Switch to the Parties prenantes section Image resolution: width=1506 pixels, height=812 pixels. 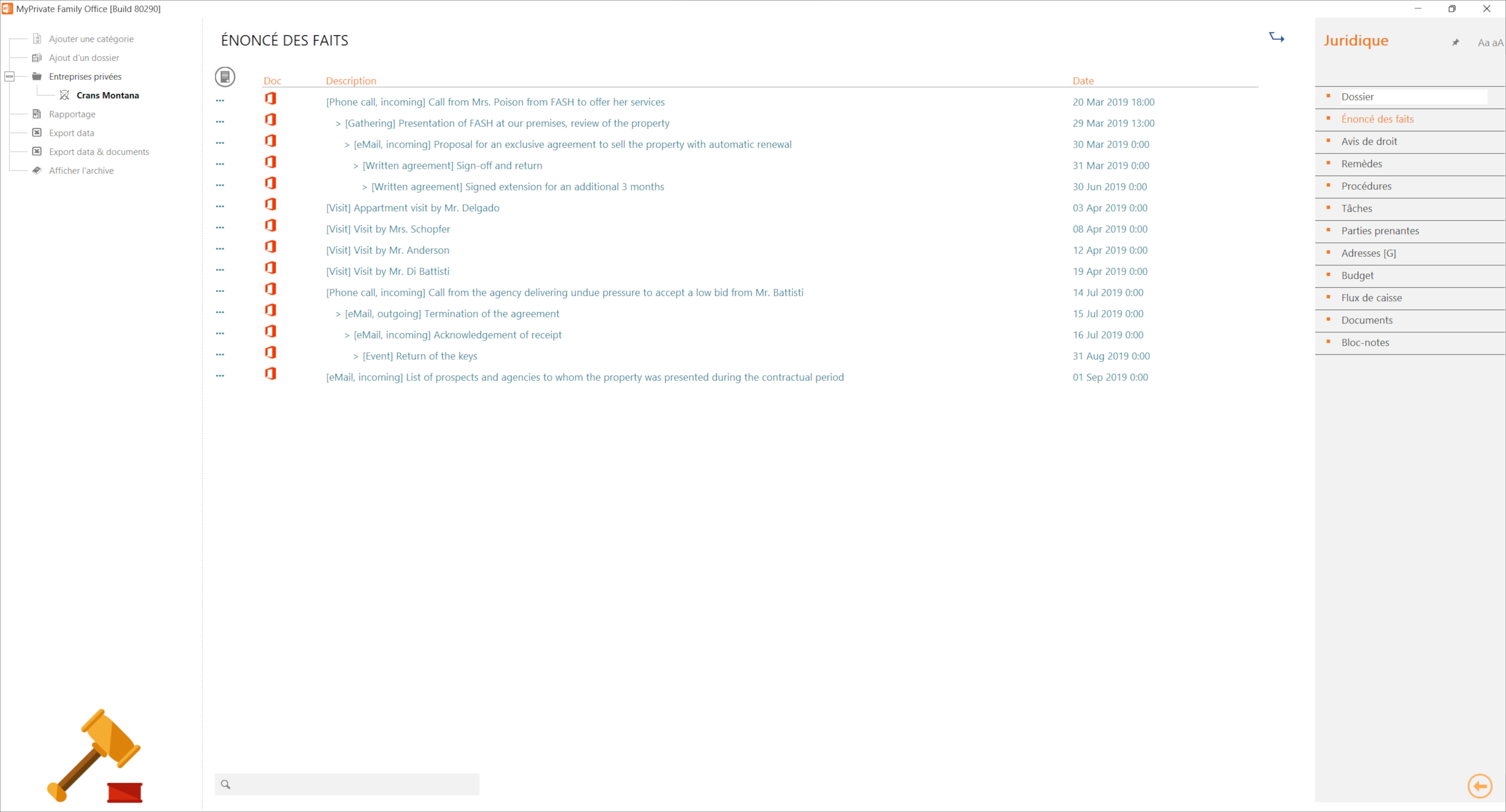pyautogui.click(x=1380, y=231)
